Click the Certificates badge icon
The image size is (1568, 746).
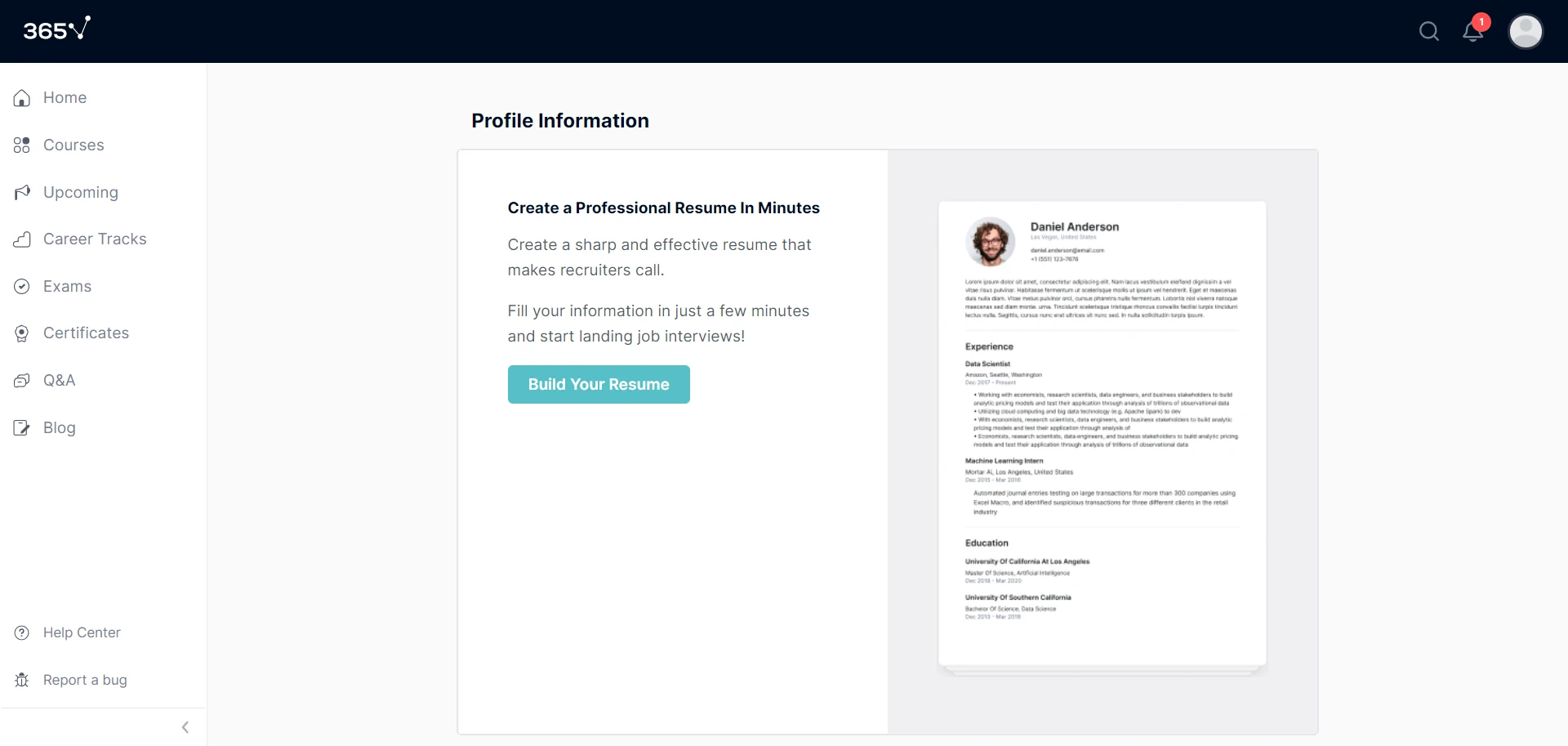[x=22, y=333]
